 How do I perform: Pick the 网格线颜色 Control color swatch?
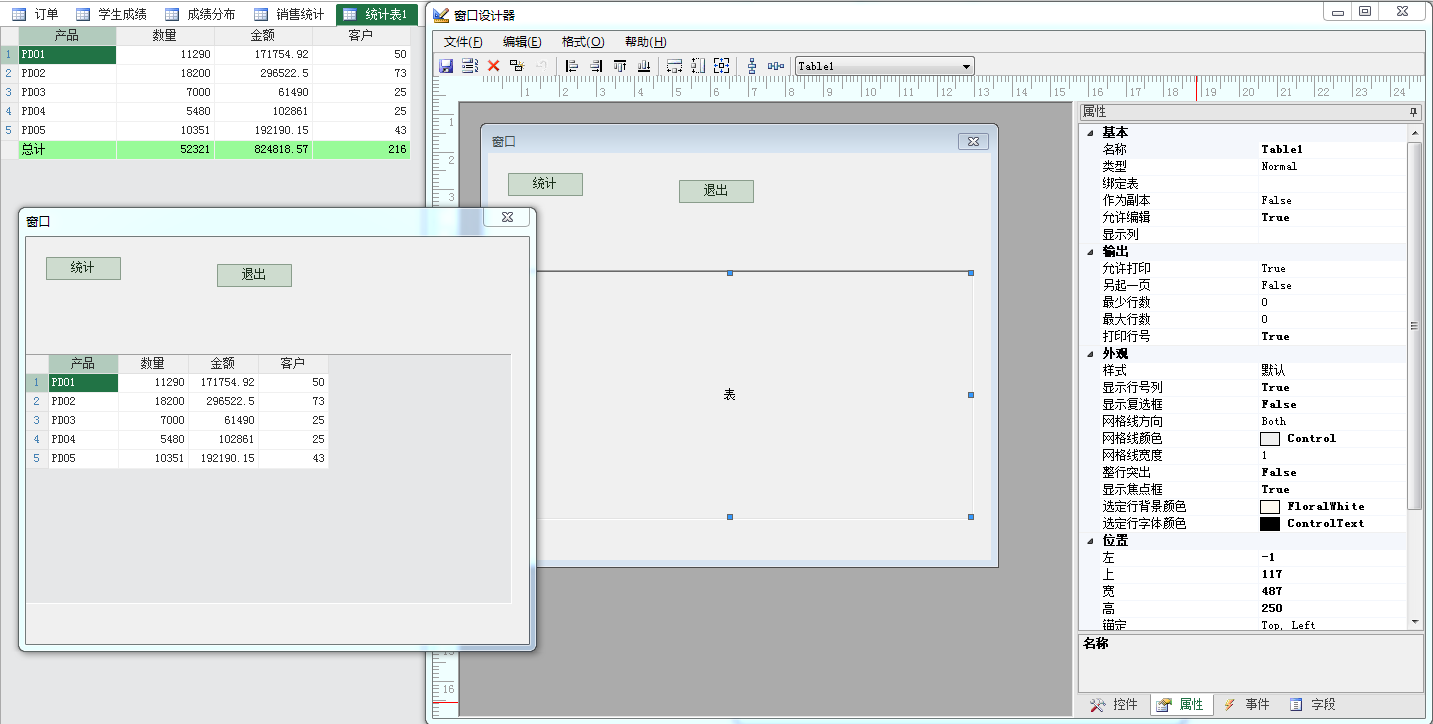click(1270, 438)
